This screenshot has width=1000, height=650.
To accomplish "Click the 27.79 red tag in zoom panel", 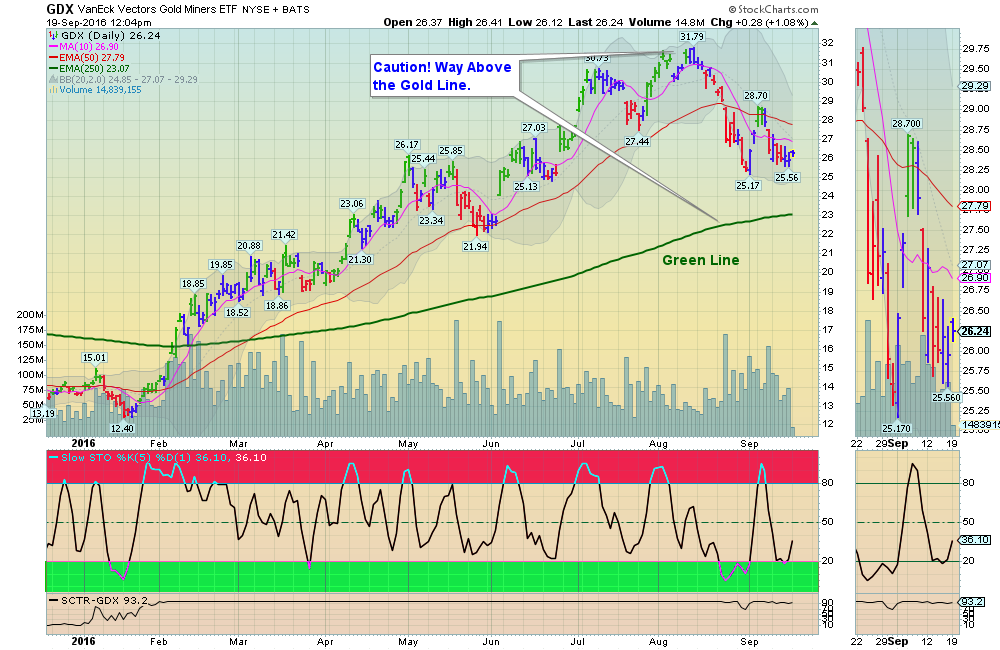I will click(x=974, y=206).
